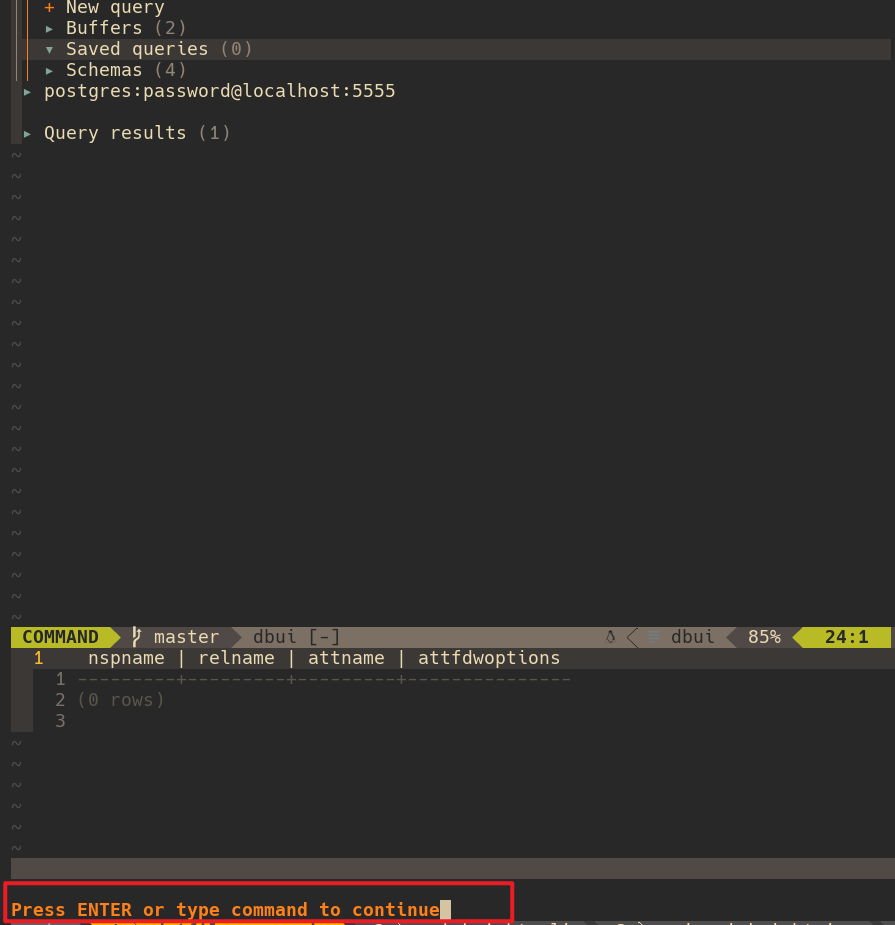Select the dbui [-] buffer name tab
The height and width of the screenshot is (925, 895).
coord(295,636)
